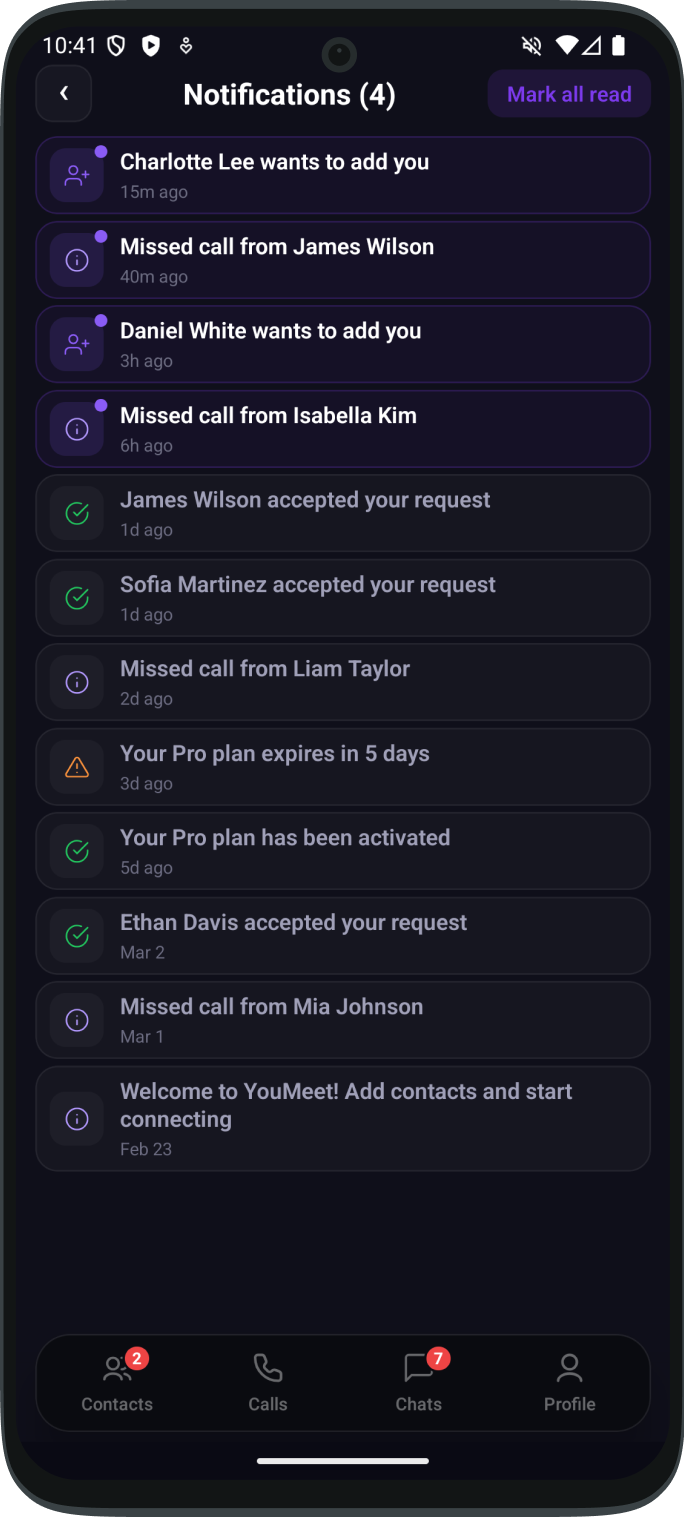This screenshot has height=1517, width=684.
Task: Click the green check icon on Sofia Martinez's notification
Action: [76, 597]
